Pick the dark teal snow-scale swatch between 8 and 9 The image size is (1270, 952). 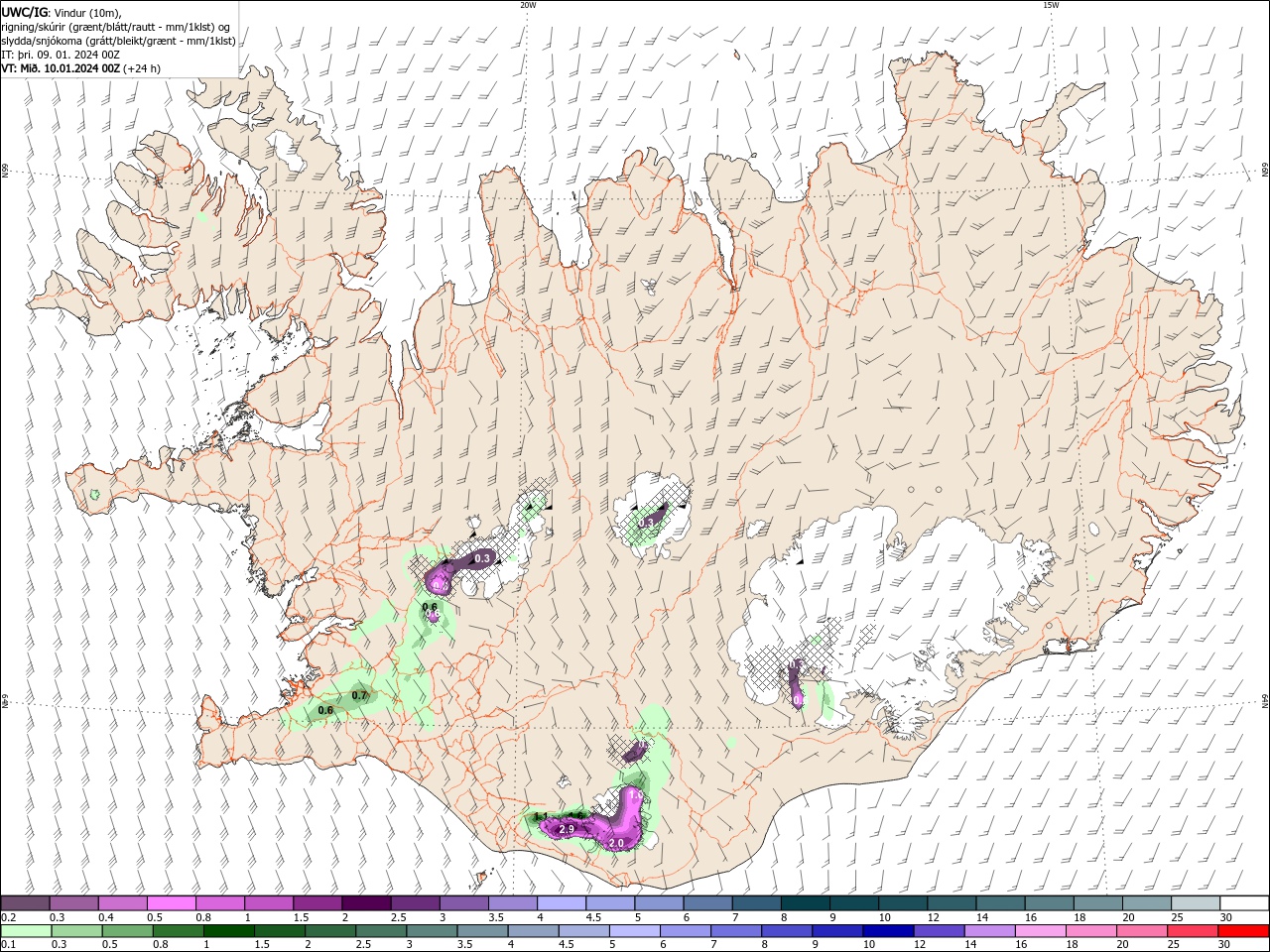point(806,903)
